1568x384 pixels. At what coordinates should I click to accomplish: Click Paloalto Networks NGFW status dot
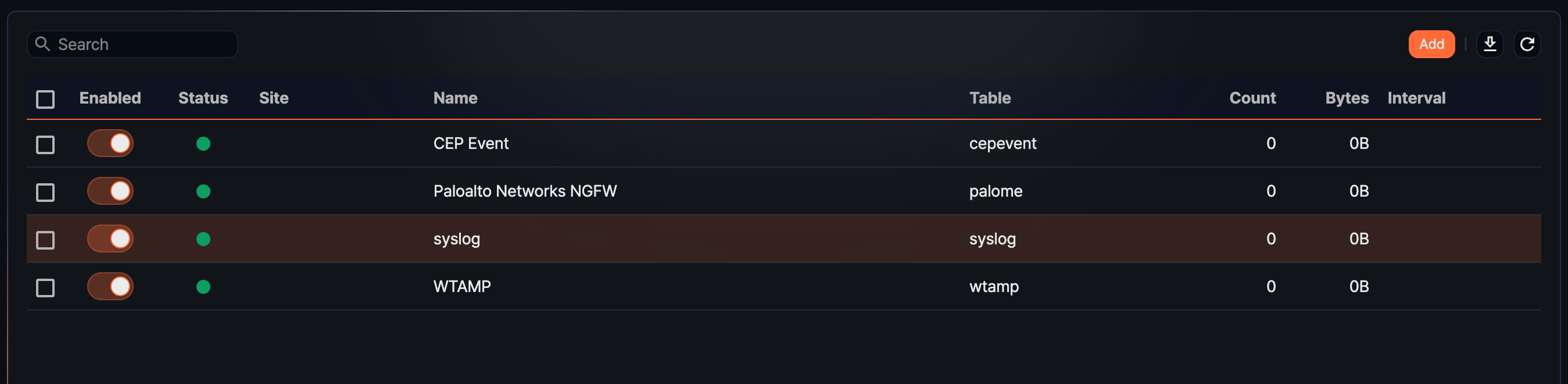[x=203, y=191]
